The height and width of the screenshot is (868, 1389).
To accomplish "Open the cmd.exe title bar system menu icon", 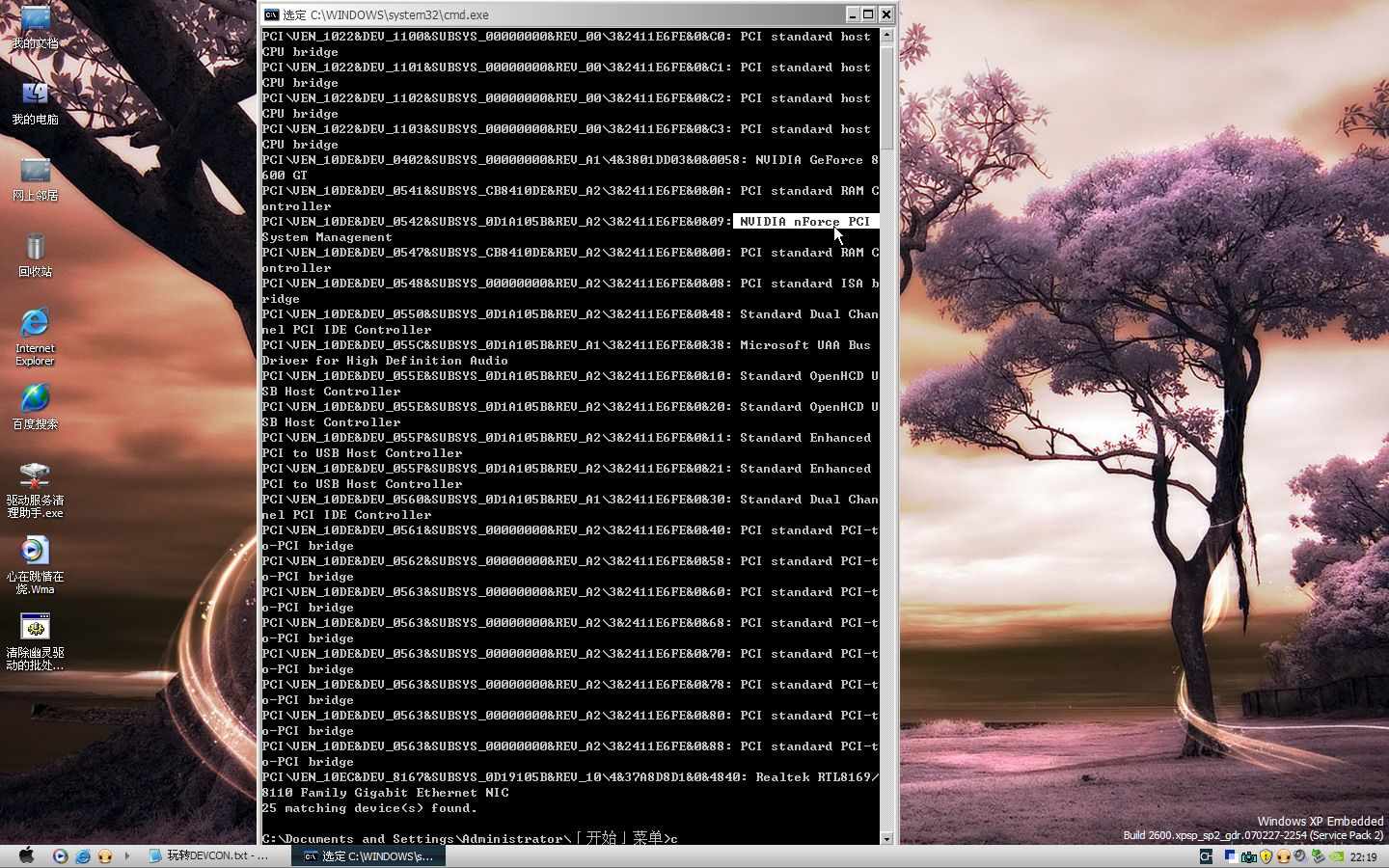I will click(x=272, y=14).
